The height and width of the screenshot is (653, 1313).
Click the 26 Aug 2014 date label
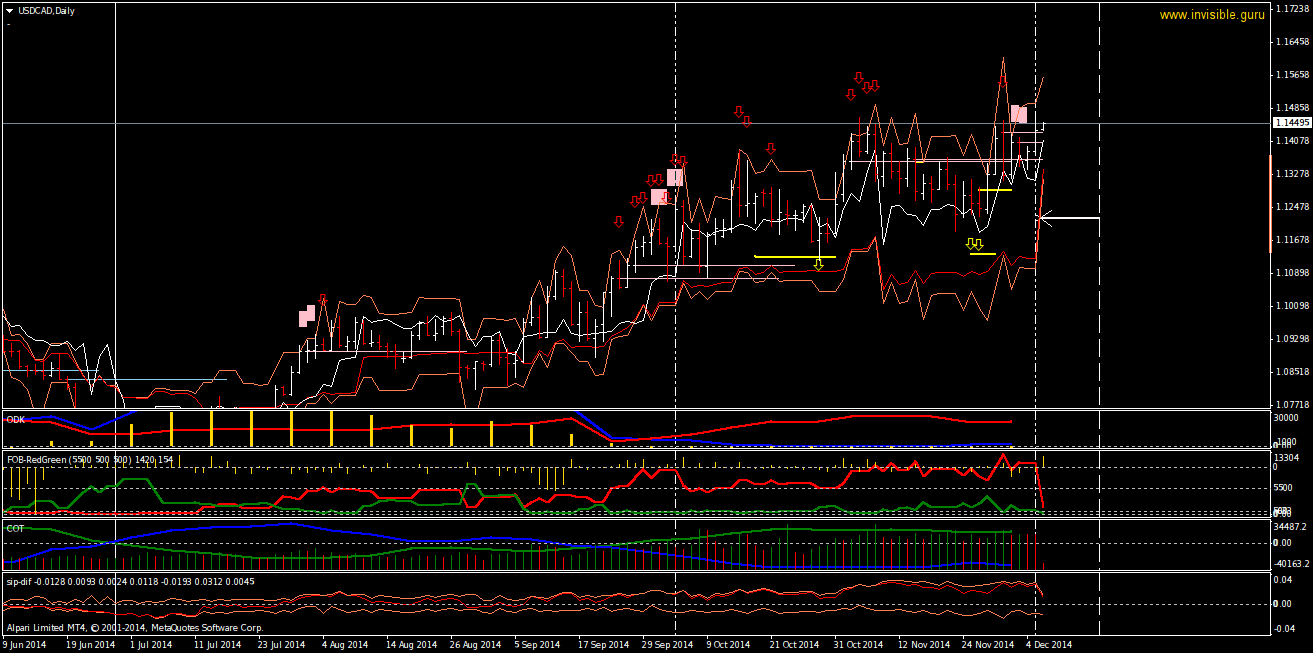tap(476, 645)
